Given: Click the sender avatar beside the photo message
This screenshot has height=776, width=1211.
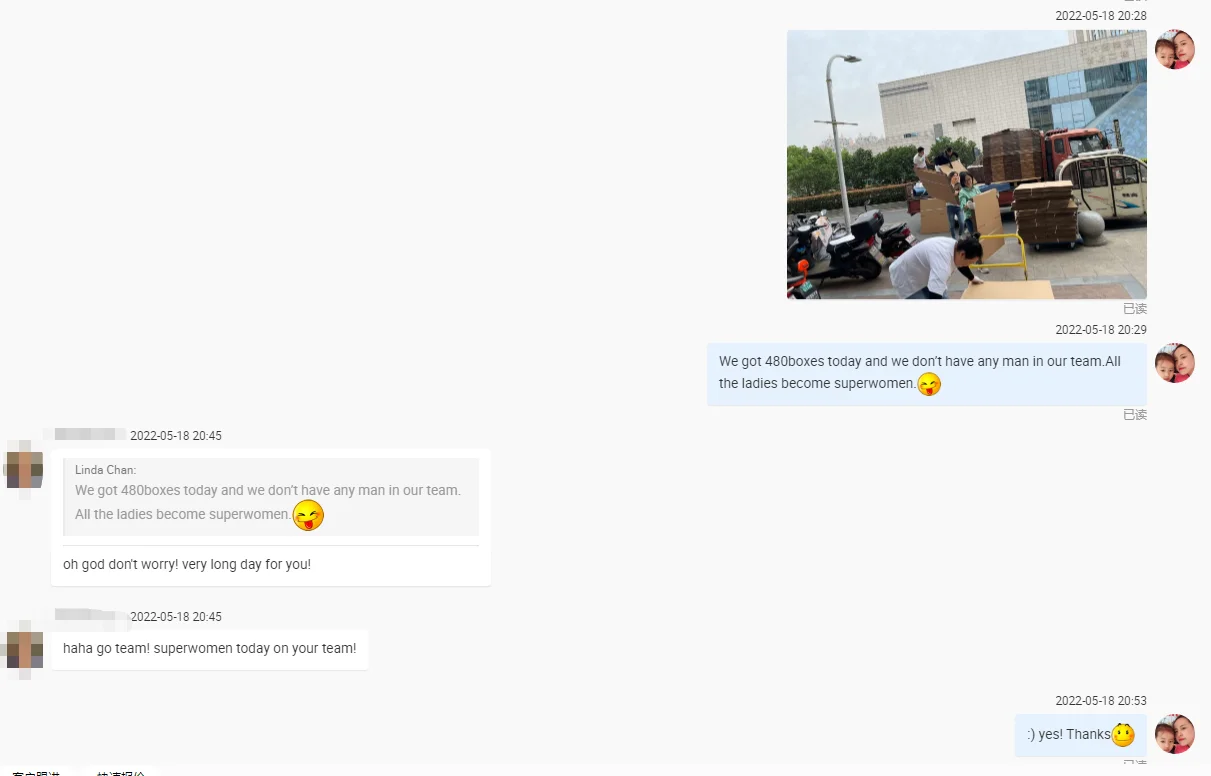Looking at the screenshot, I should click(1175, 49).
